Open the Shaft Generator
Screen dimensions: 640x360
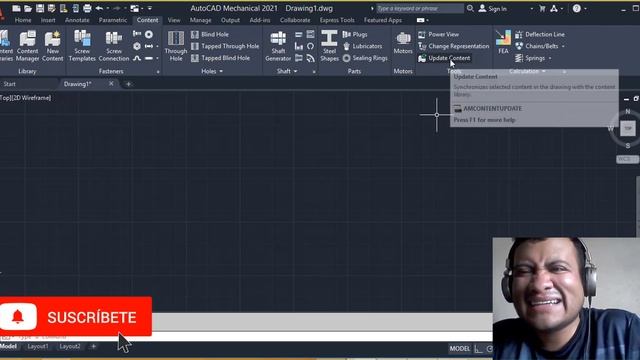[x=278, y=46]
